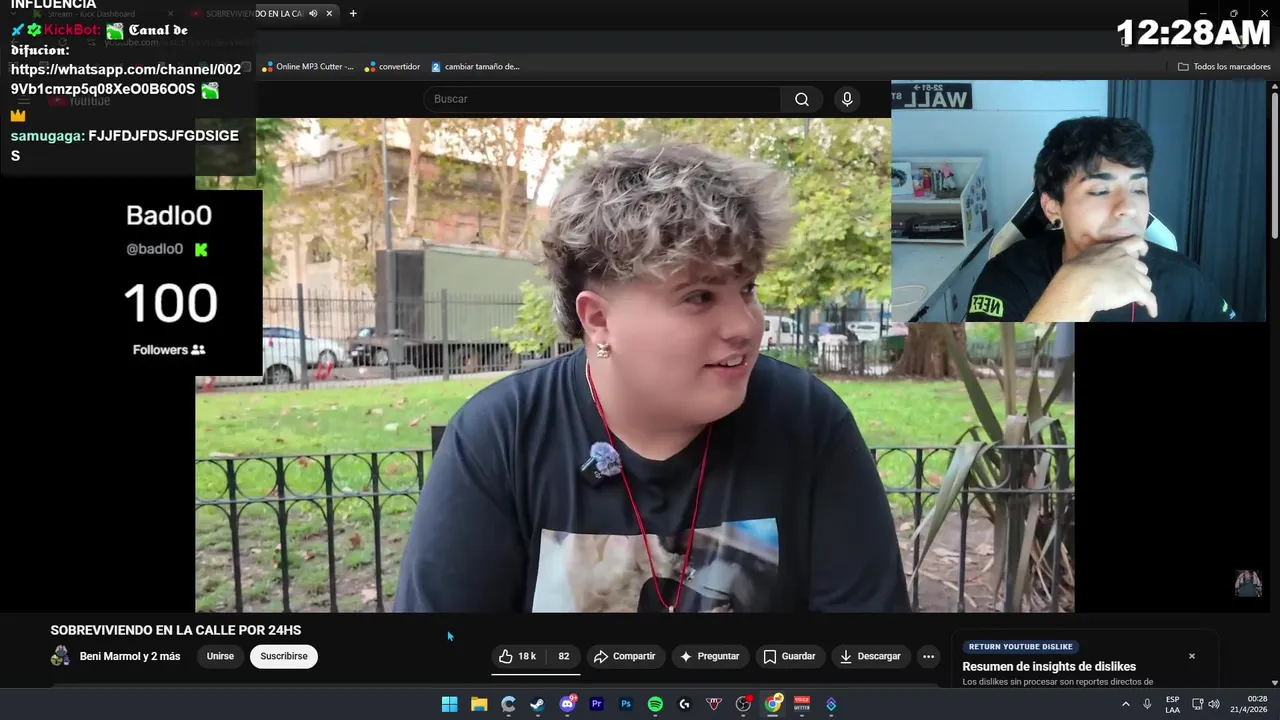This screenshot has width=1280, height=720.
Task: Launch Photoshop from the taskbar
Action: coord(626,704)
